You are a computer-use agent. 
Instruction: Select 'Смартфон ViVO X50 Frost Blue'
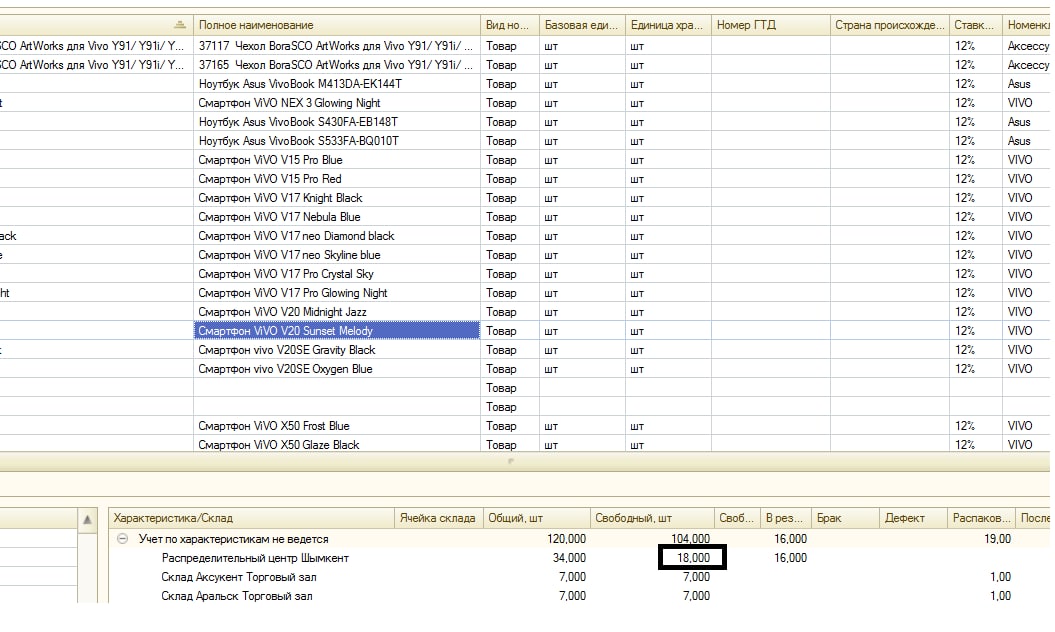pyautogui.click(x=274, y=426)
